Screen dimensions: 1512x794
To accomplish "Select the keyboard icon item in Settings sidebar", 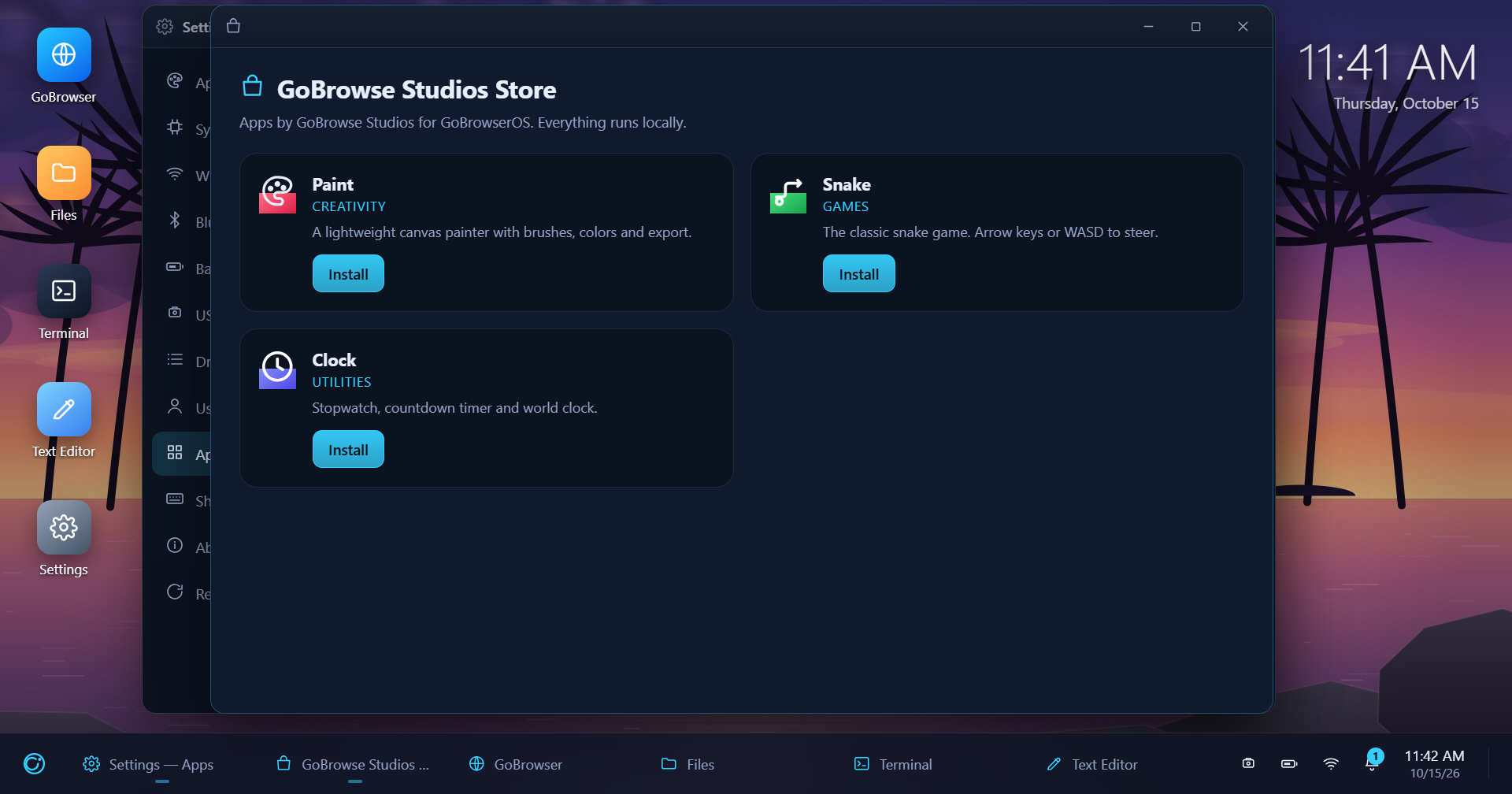I will (182, 500).
